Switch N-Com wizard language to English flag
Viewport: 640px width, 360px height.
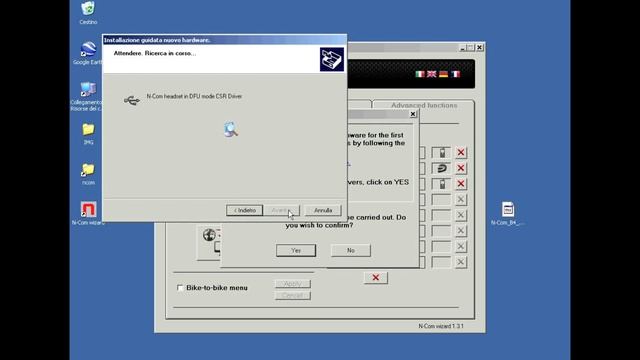click(x=431, y=74)
